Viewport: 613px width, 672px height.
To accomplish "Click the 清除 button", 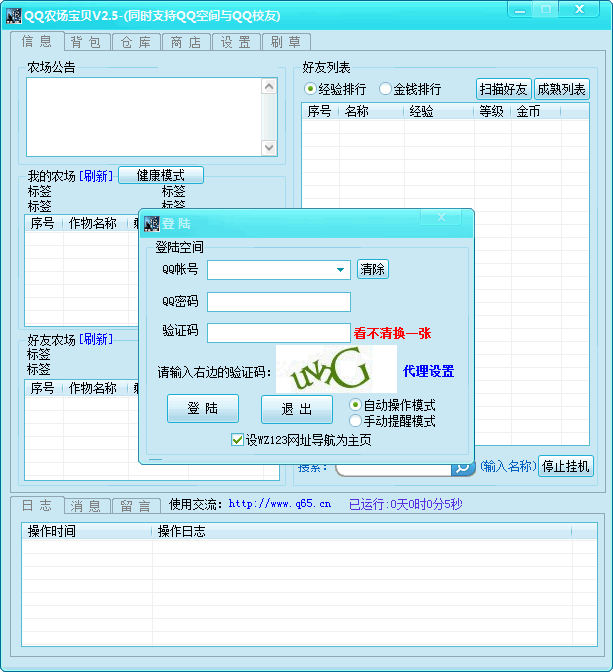I will pos(373,269).
